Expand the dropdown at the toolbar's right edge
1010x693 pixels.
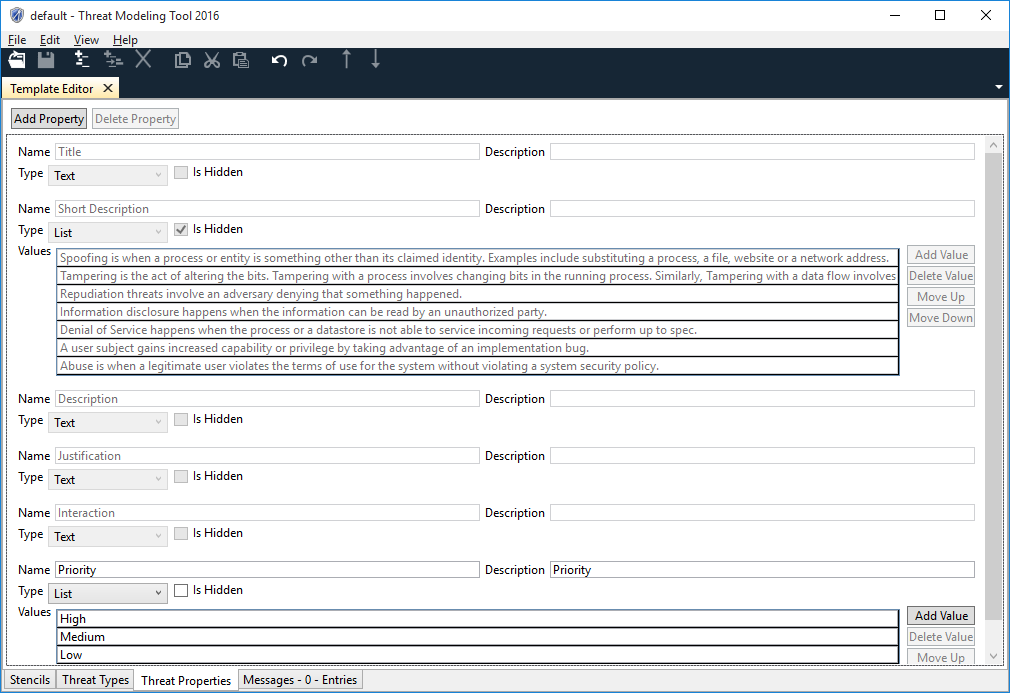coord(998,87)
